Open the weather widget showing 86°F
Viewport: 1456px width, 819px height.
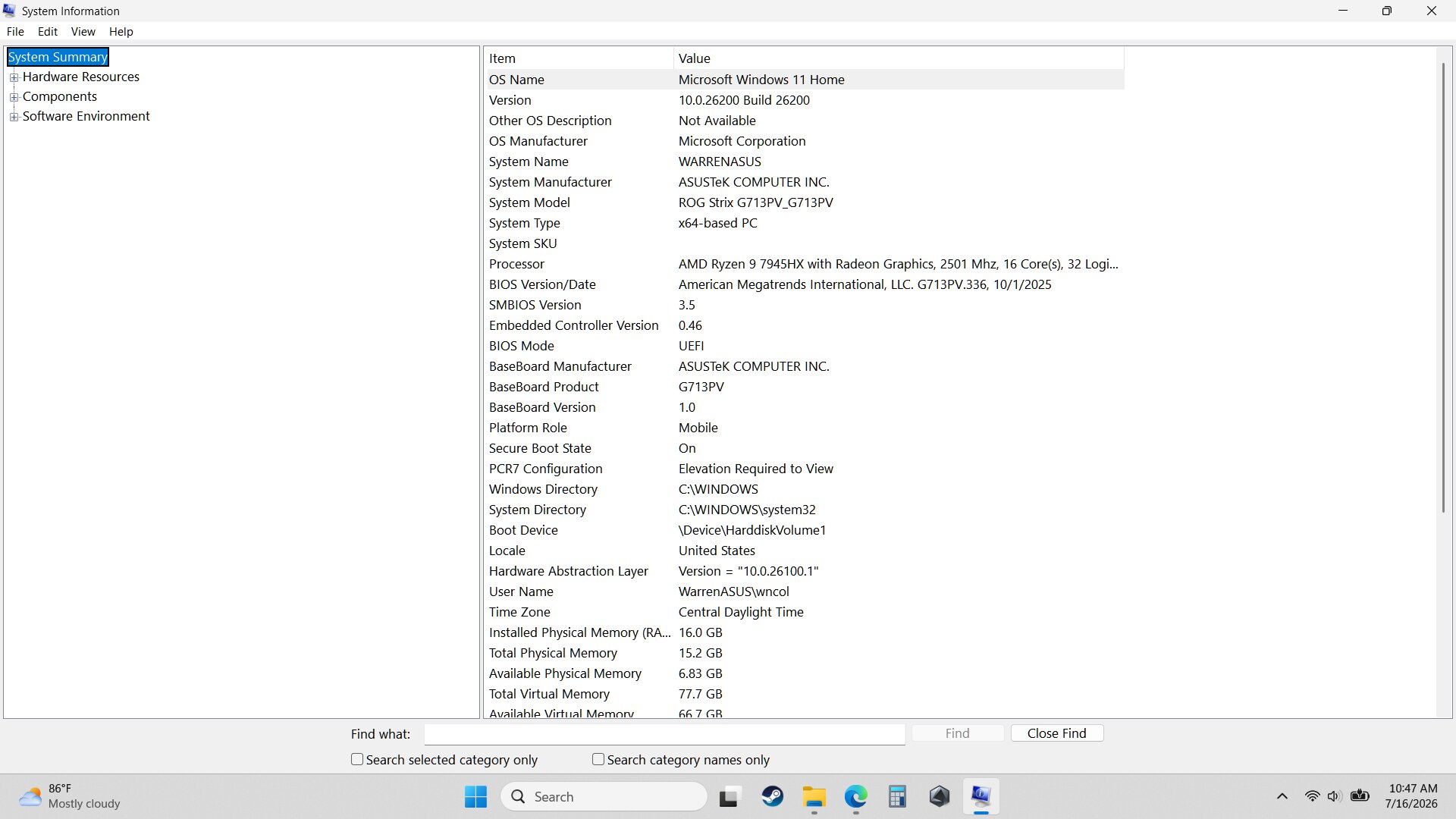click(x=70, y=796)
